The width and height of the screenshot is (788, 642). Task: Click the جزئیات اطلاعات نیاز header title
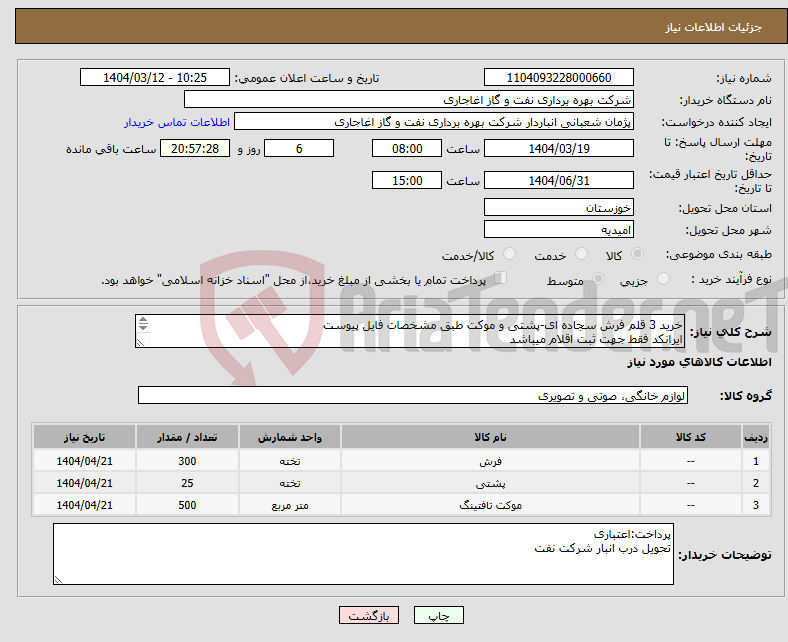tap(713, 27)
